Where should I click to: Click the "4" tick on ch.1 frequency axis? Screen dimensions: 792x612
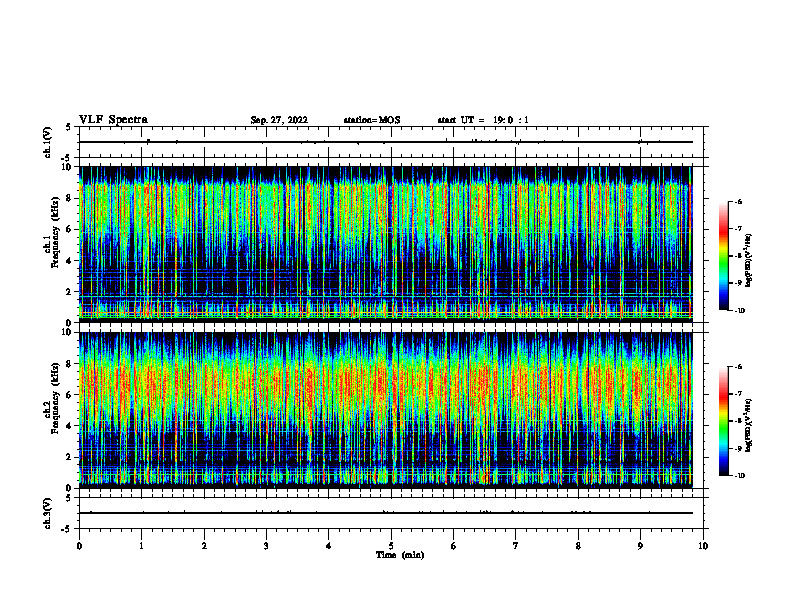[70, 261]
